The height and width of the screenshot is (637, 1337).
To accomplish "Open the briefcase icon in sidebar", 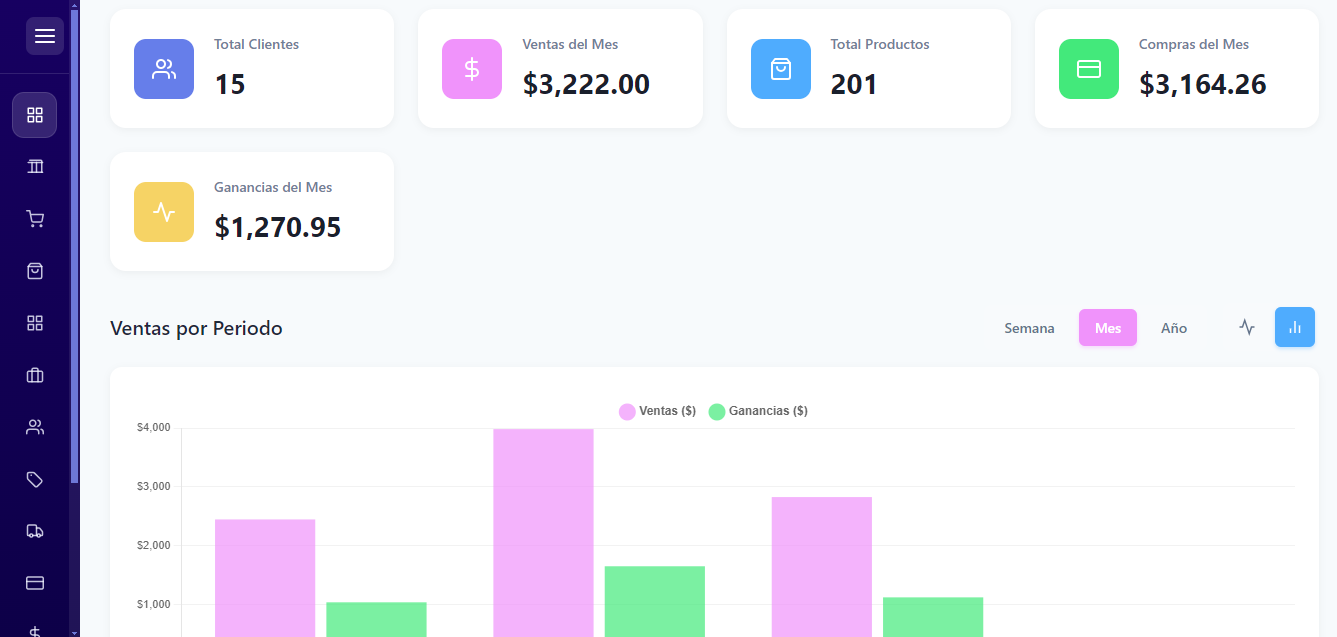I will tap(35, 375).
